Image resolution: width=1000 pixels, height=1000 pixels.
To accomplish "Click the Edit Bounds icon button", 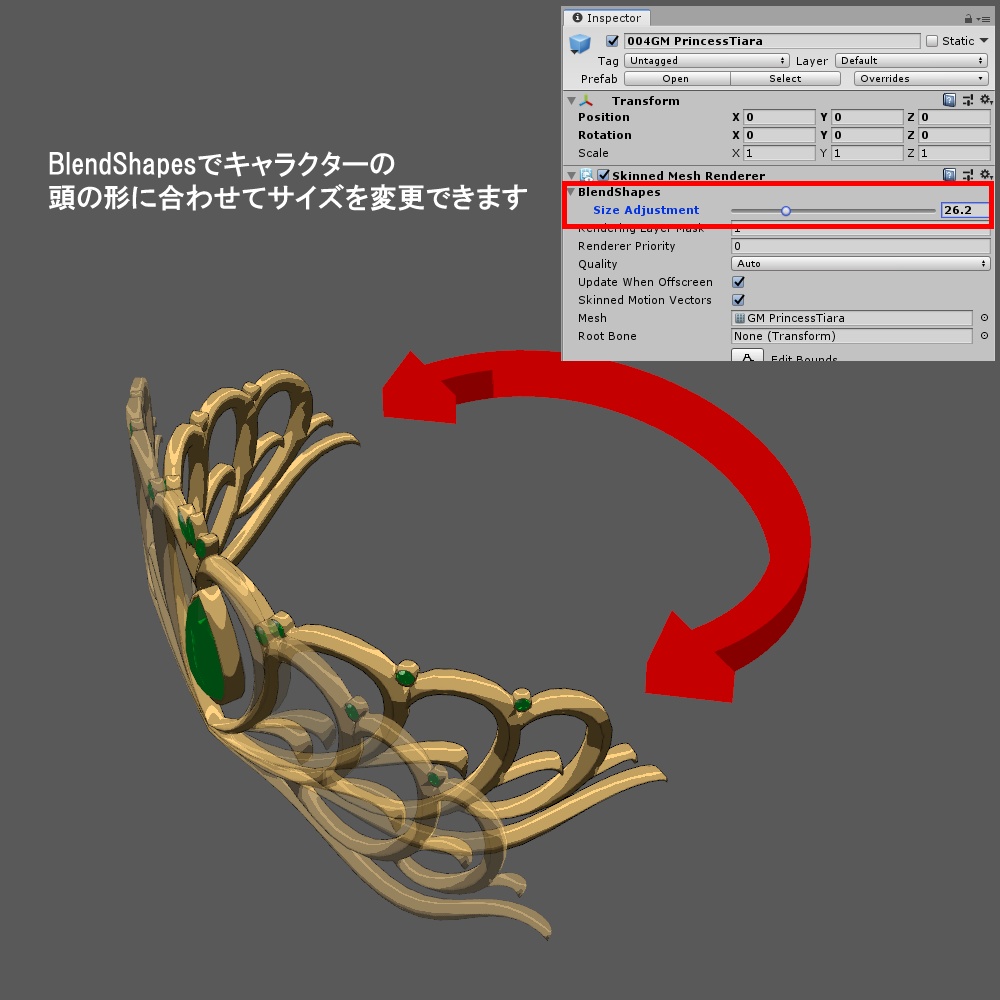I will click(747, 356).
